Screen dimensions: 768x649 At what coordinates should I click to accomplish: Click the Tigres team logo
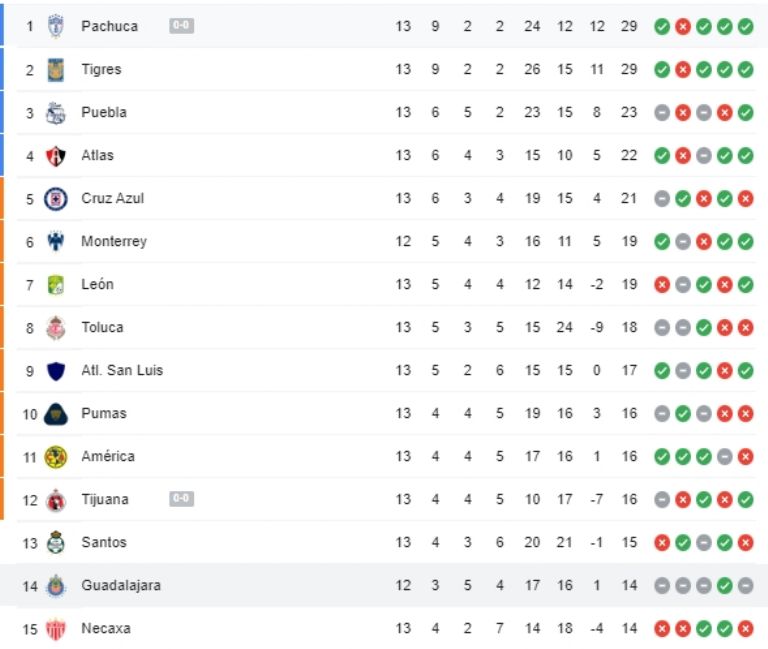pos(56,70)
